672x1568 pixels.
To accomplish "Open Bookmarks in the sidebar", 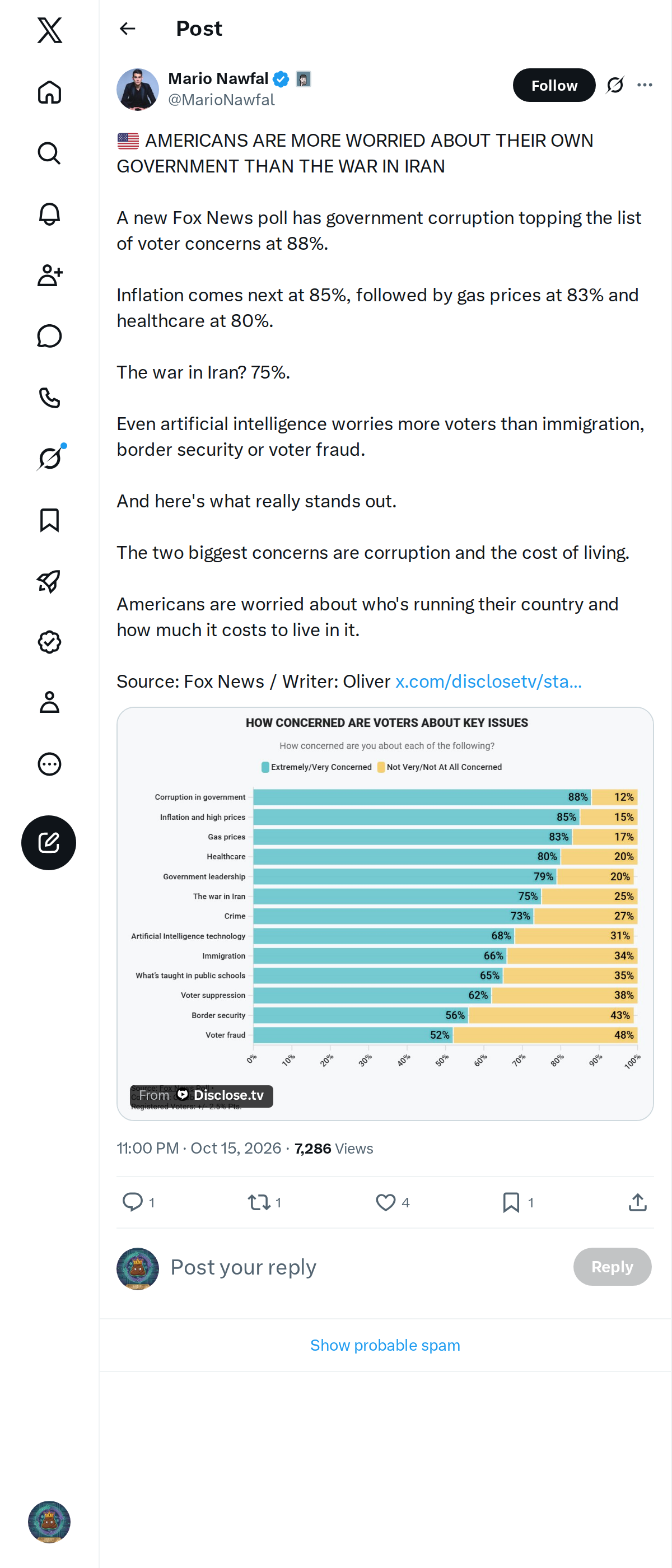I will click(49, 520).
